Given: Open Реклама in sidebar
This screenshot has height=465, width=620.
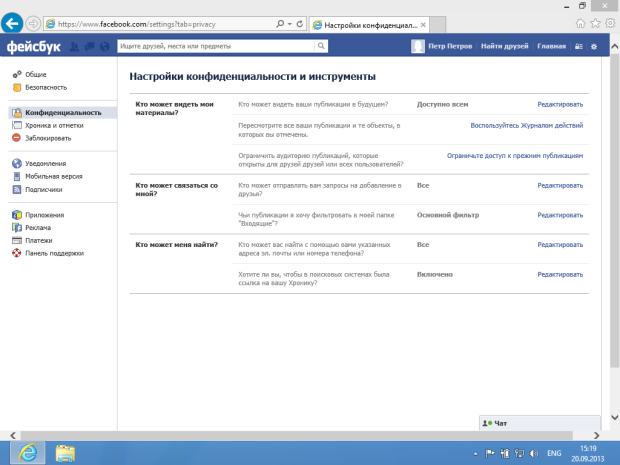Looking at the screenshot, I should click(x=38, y=228).
